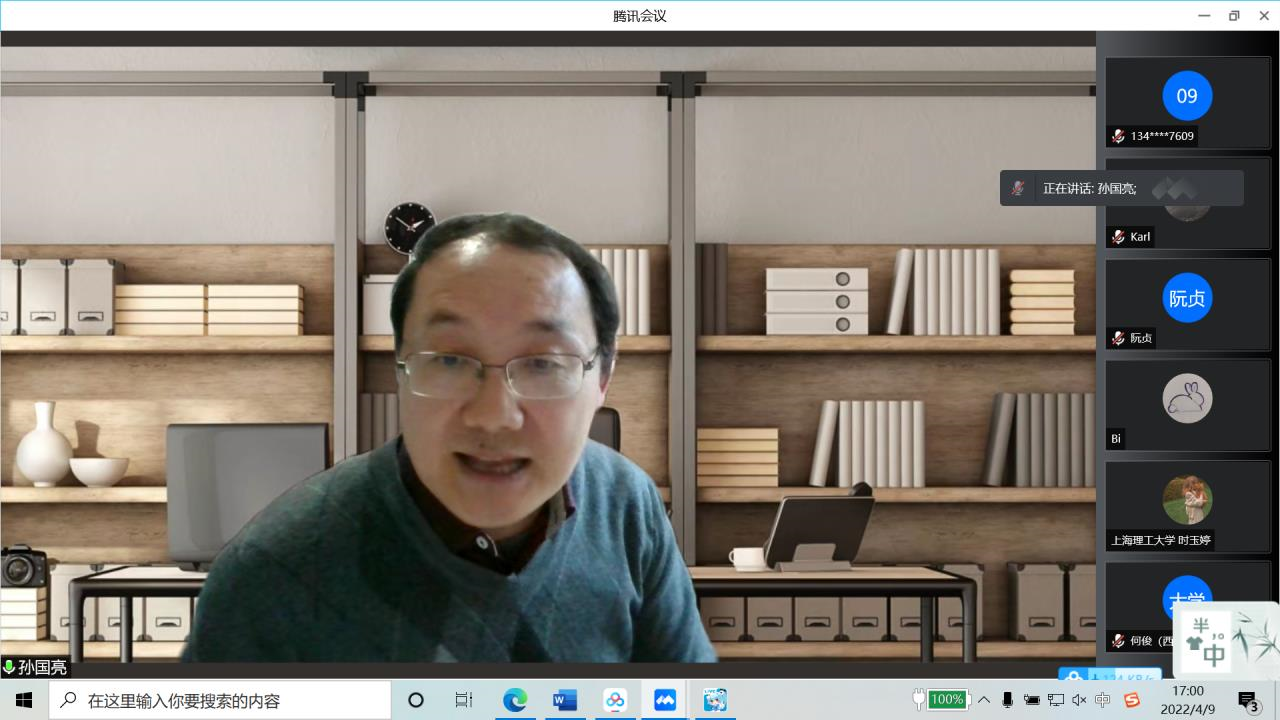Open the Windows Start menu
Screen dimensions: 1280x720
(24, 700)
